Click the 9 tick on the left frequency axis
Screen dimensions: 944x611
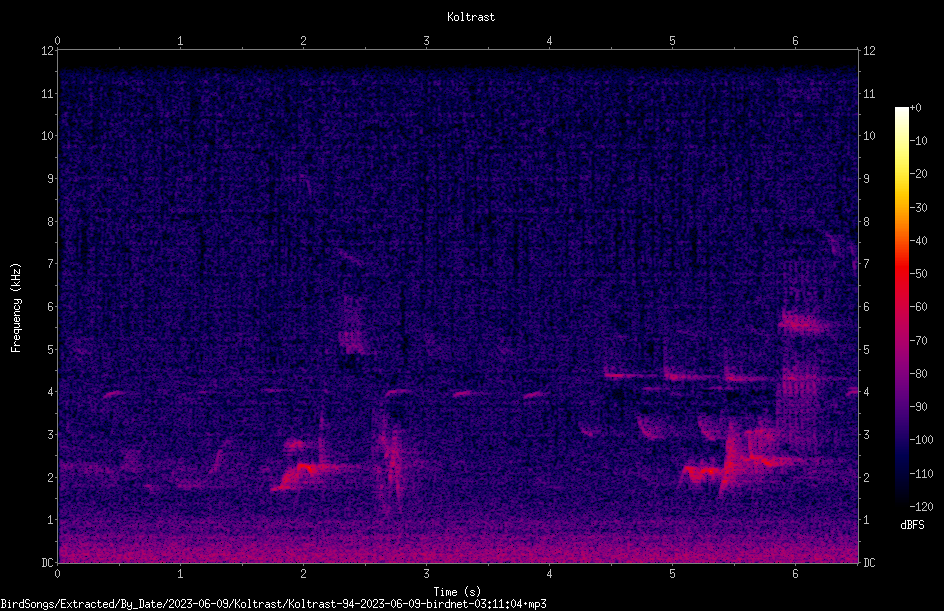(51, 179)
